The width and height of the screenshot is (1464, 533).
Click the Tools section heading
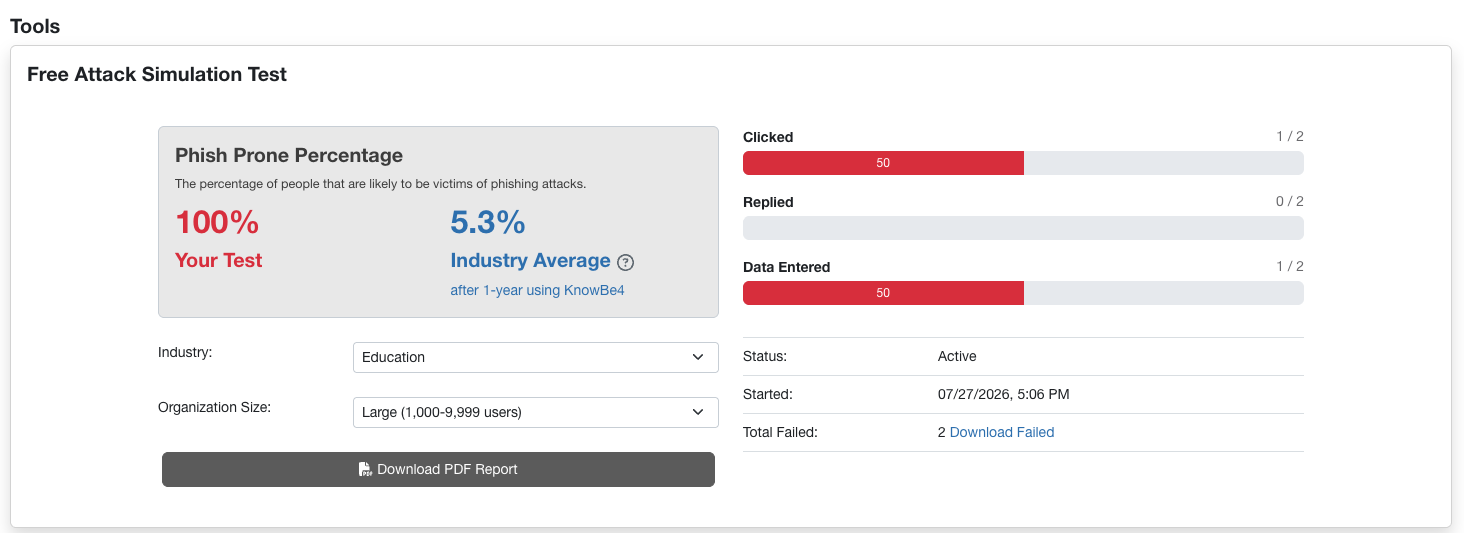(35, 26)
